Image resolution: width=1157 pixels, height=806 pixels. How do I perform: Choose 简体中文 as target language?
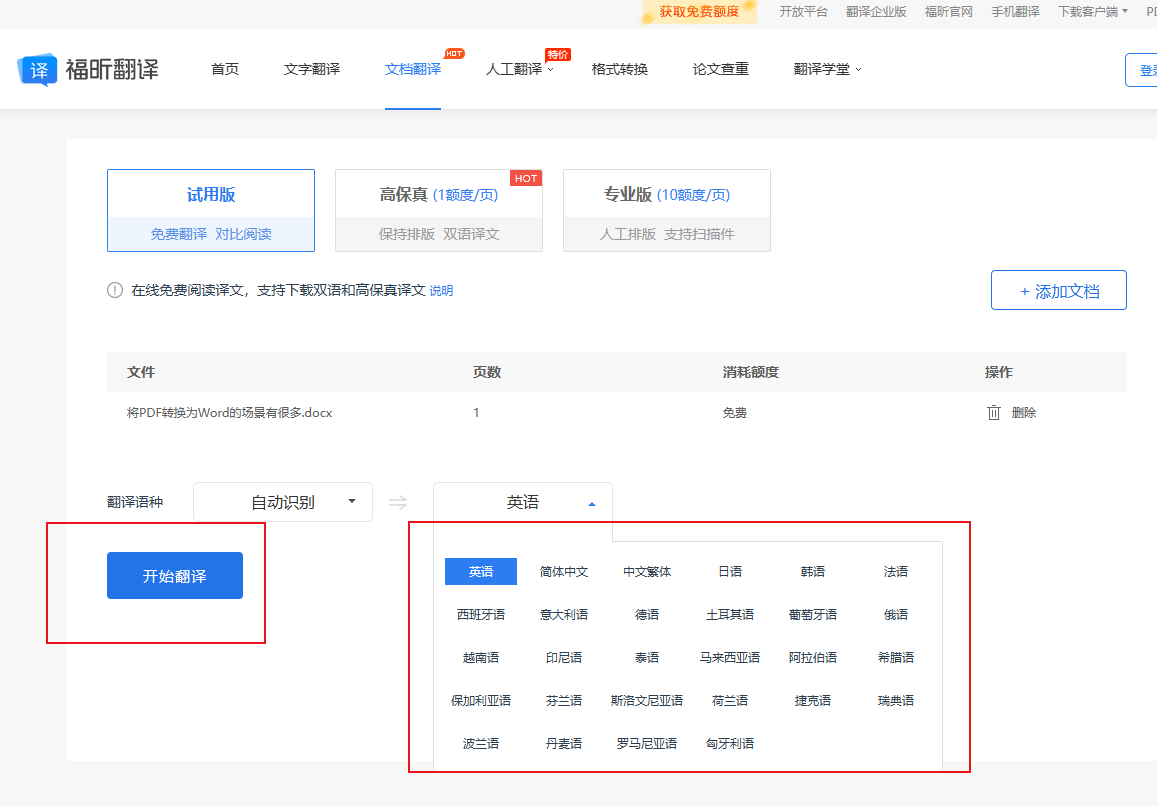564,571
